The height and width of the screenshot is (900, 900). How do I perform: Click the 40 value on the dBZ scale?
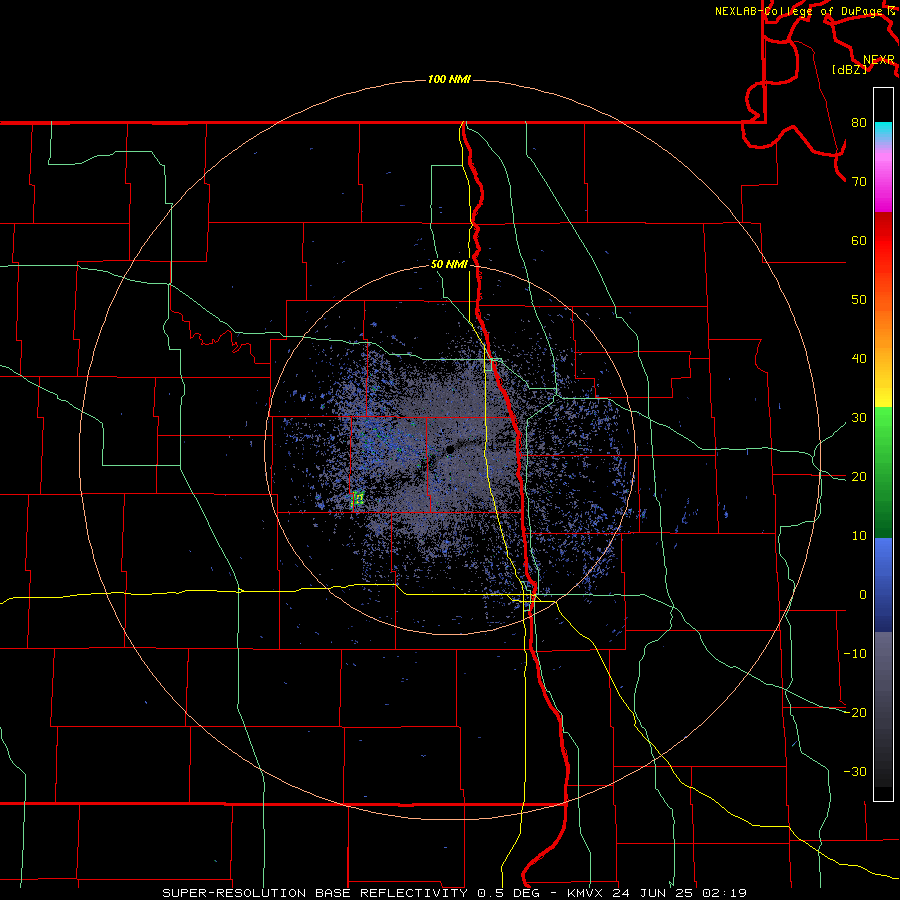pyautogui.click(x=859, y=359)
